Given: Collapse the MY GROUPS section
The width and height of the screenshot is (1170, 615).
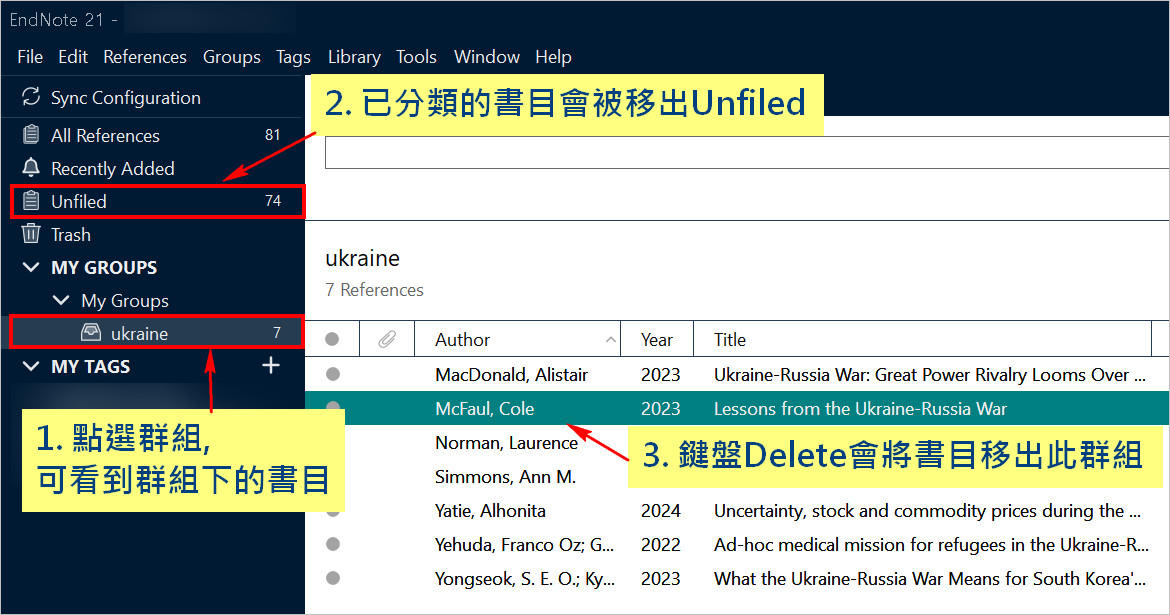Looking at the screenshot, I should point(31,267).
